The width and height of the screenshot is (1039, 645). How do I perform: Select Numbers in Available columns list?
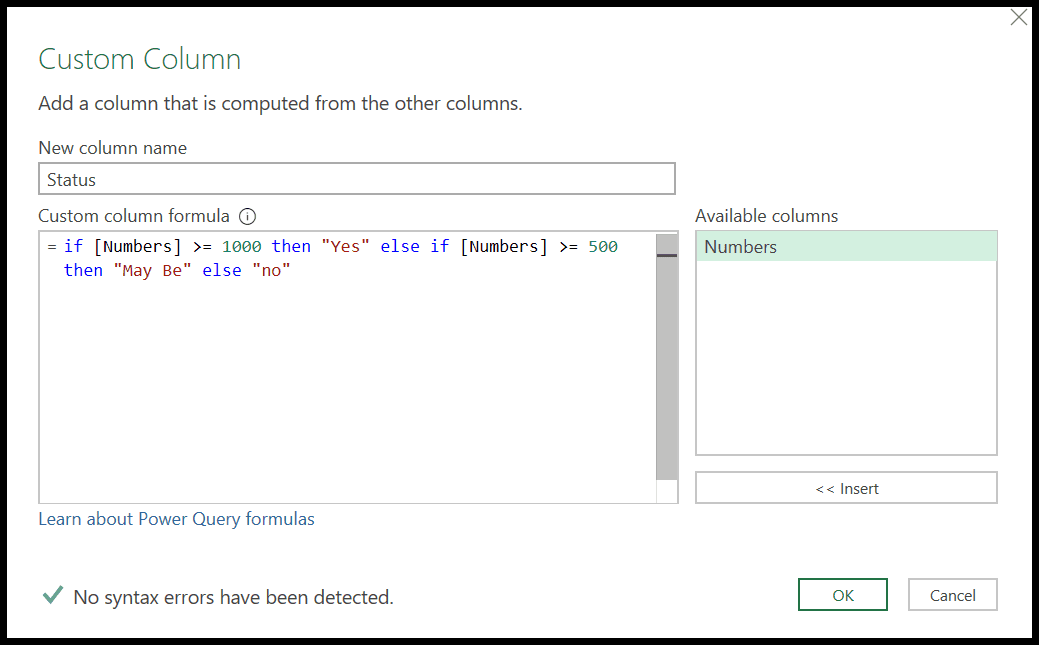click(x=740, y=246)
